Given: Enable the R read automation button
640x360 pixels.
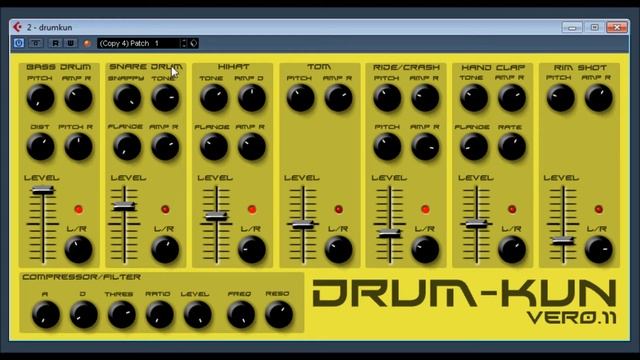Looking at the screenshot, I should [55, 43].
